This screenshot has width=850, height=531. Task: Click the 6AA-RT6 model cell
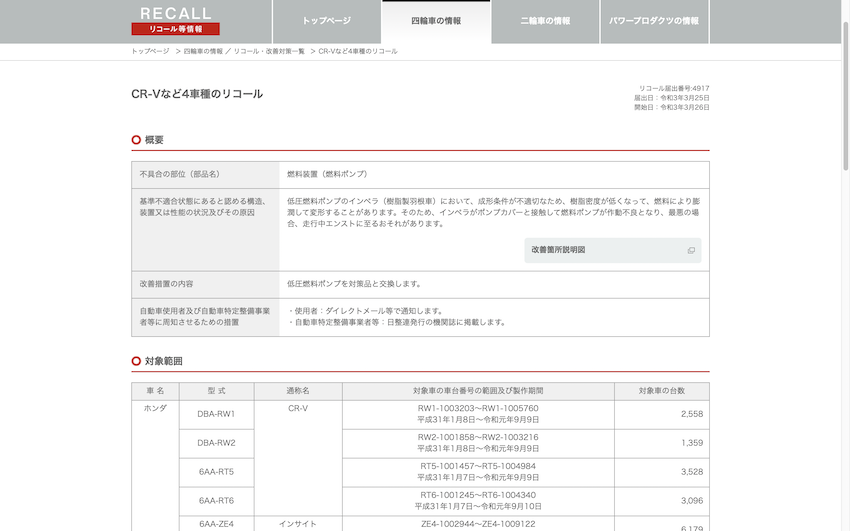(216, 501)
